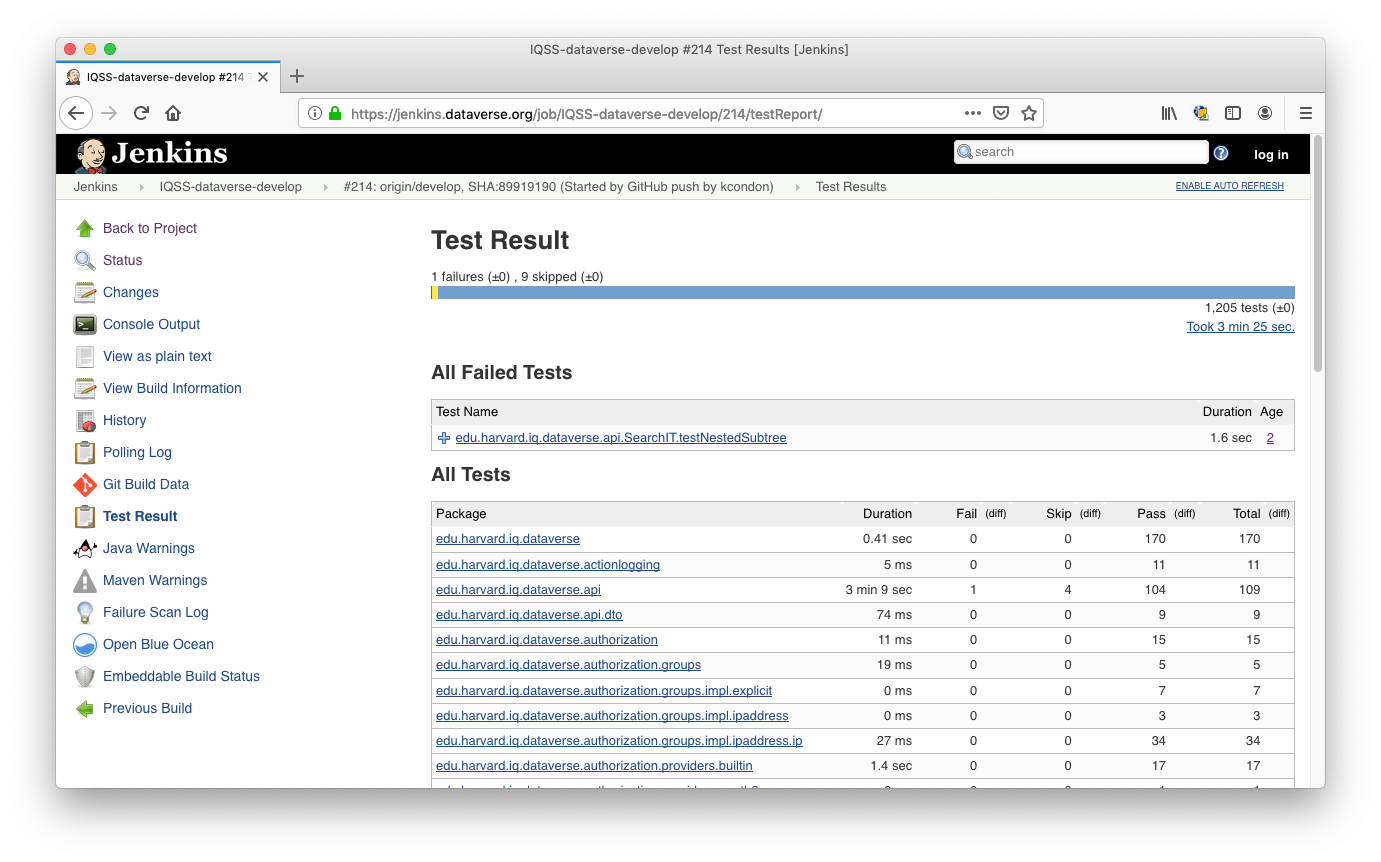Image resolution: width=1381 pixels, height=862 pixels.
Task: Open the edu.harvard.iq.dataverse.api.dto package
Action: click(529, 615)
